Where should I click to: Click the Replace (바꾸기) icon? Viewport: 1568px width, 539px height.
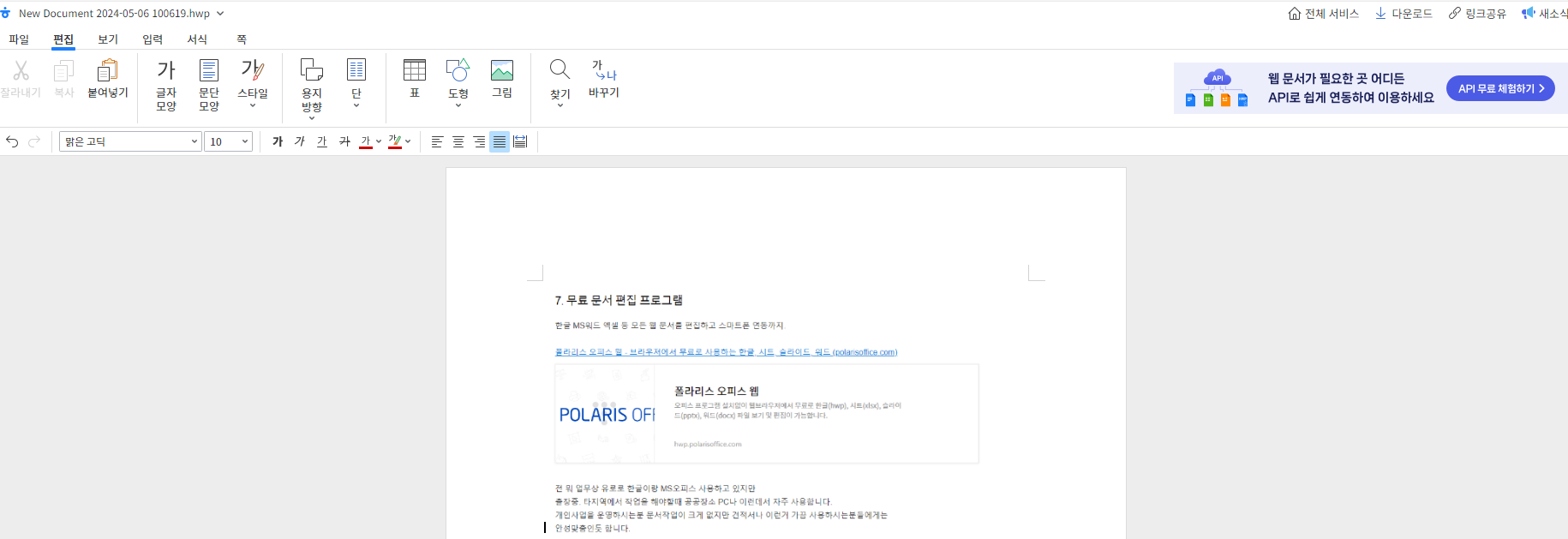point(604,78)
